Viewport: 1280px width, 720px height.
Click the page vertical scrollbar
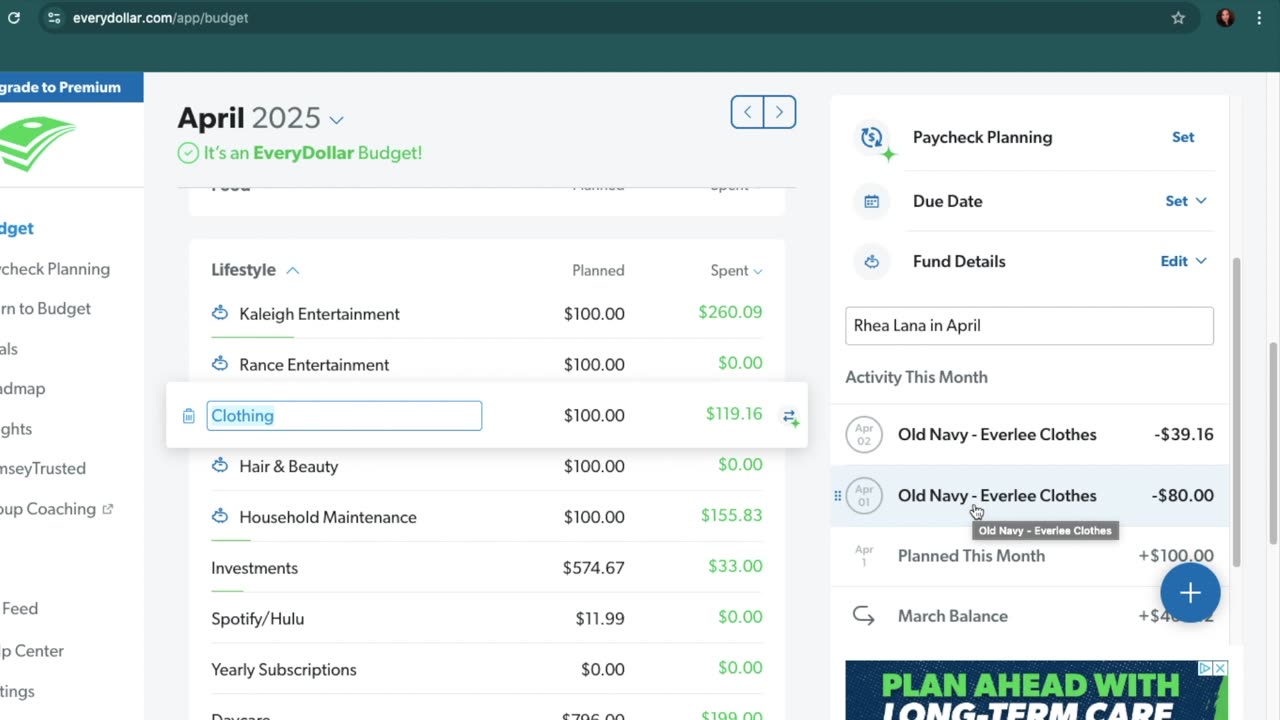(1273, 443)
